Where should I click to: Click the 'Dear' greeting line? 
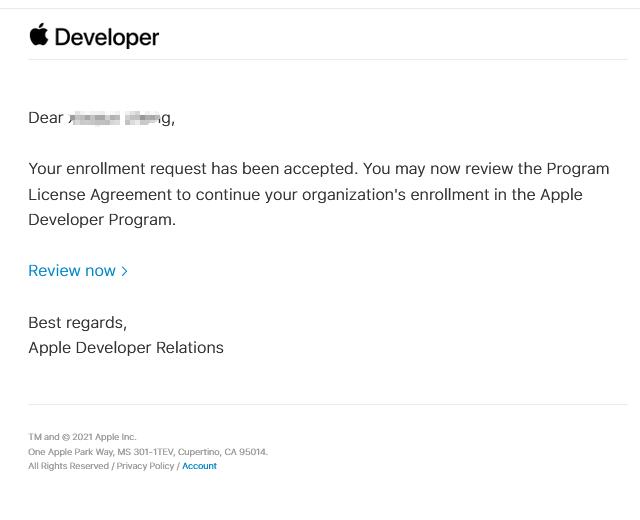click(102, 118)
